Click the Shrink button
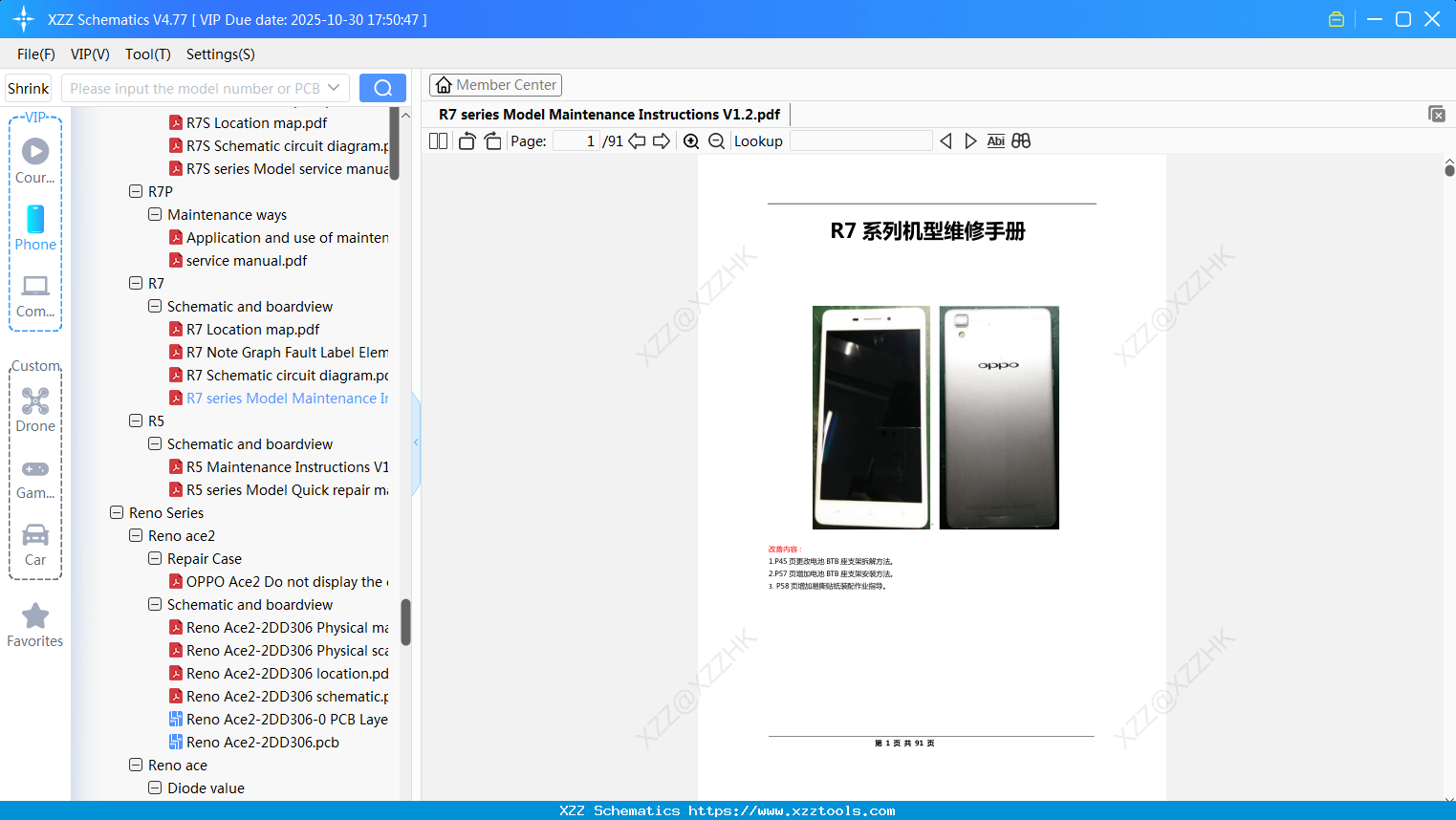1456x820 pixels. point(29,88)
